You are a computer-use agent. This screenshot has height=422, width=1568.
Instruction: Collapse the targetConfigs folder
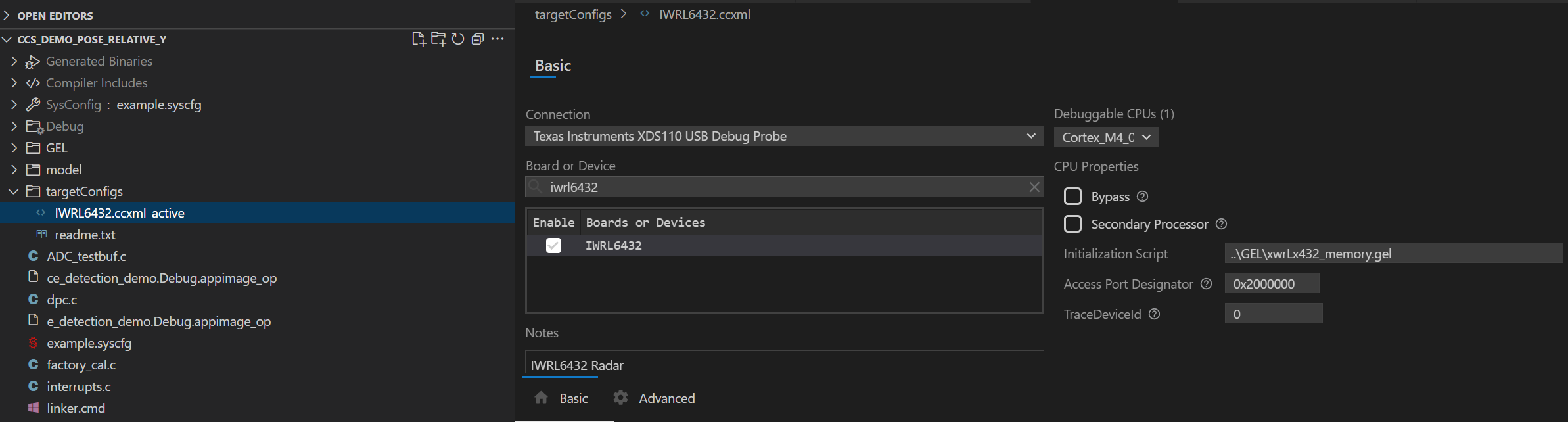14,191
